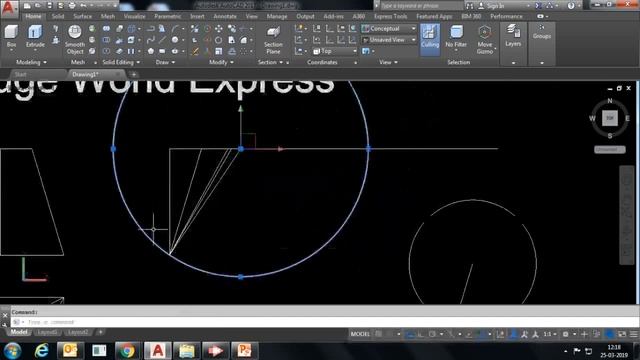Toggle the Culling selection button
640x360 pixels.
click(x=430, y=39)
